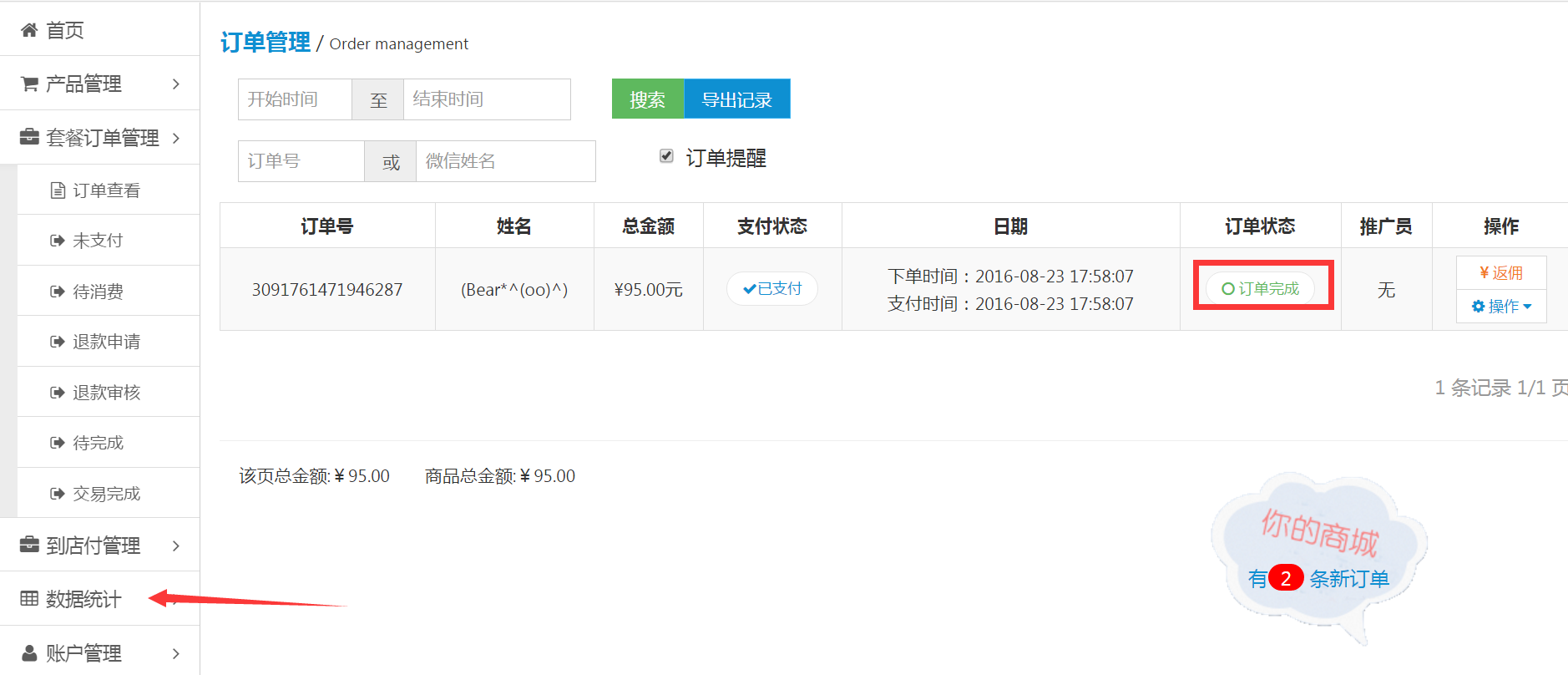Open the 操作 dropdown in order row
The width and height of the screenshot is (1568, 675).
[x=1502, y=307]
